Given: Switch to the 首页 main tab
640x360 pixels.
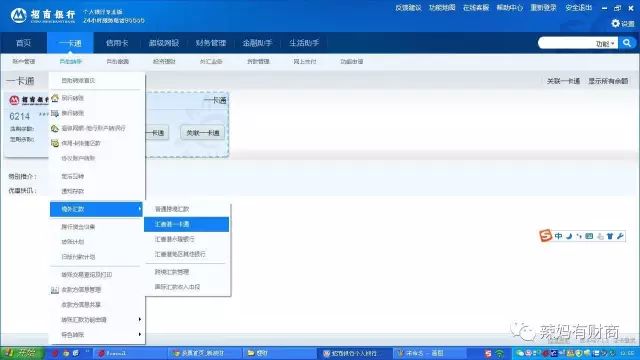Looking at the screenshot, I should [x=23, y=43].
